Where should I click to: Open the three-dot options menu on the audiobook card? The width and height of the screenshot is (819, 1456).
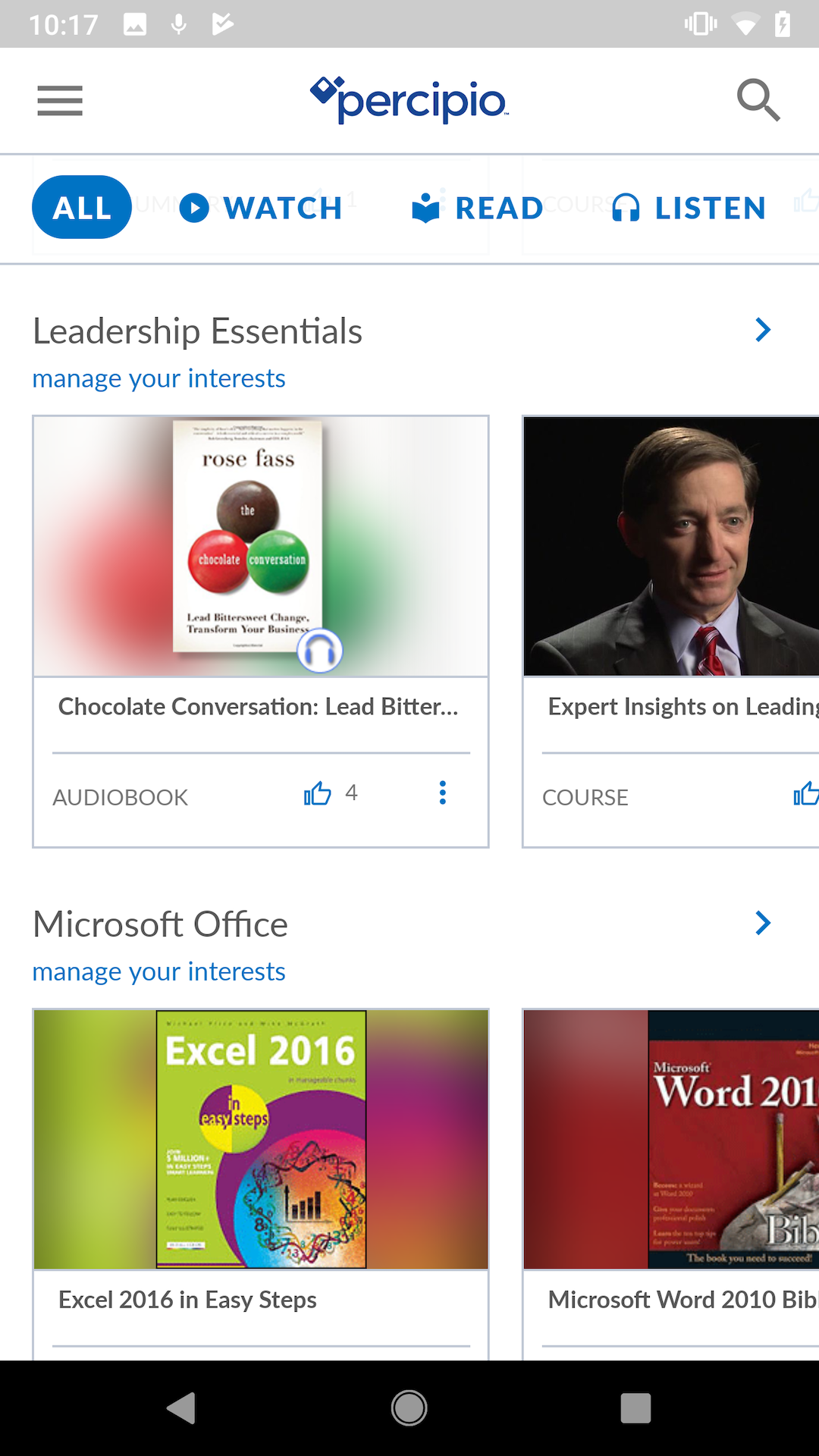click(x=442, y=793)
